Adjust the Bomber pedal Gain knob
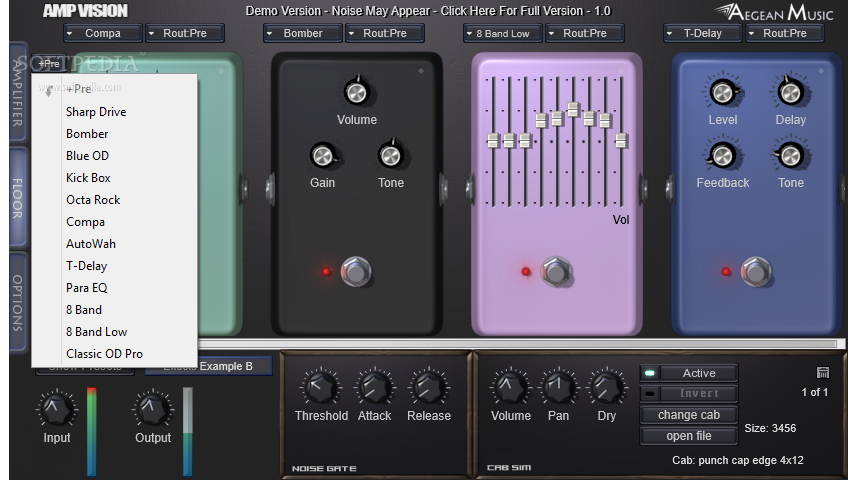Screen dimensions: 848x480 (323, 156)
